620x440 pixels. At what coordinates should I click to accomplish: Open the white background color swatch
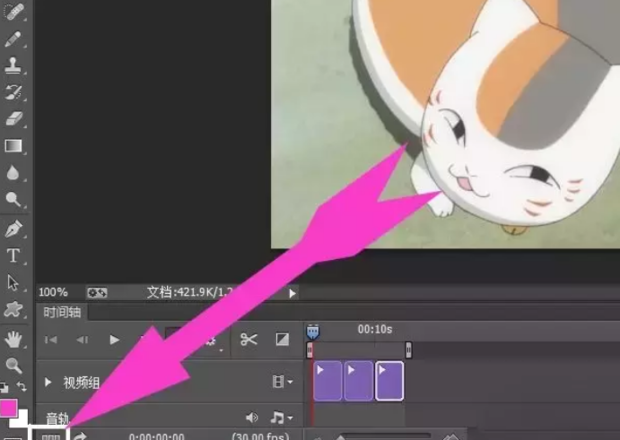coord(21,419)
